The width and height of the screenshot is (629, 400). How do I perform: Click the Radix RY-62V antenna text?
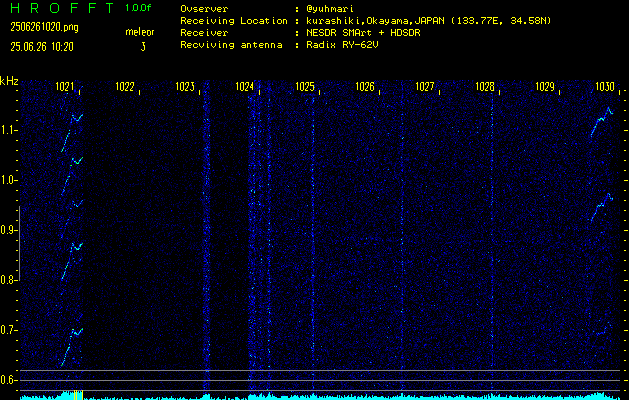click(342, 45)
